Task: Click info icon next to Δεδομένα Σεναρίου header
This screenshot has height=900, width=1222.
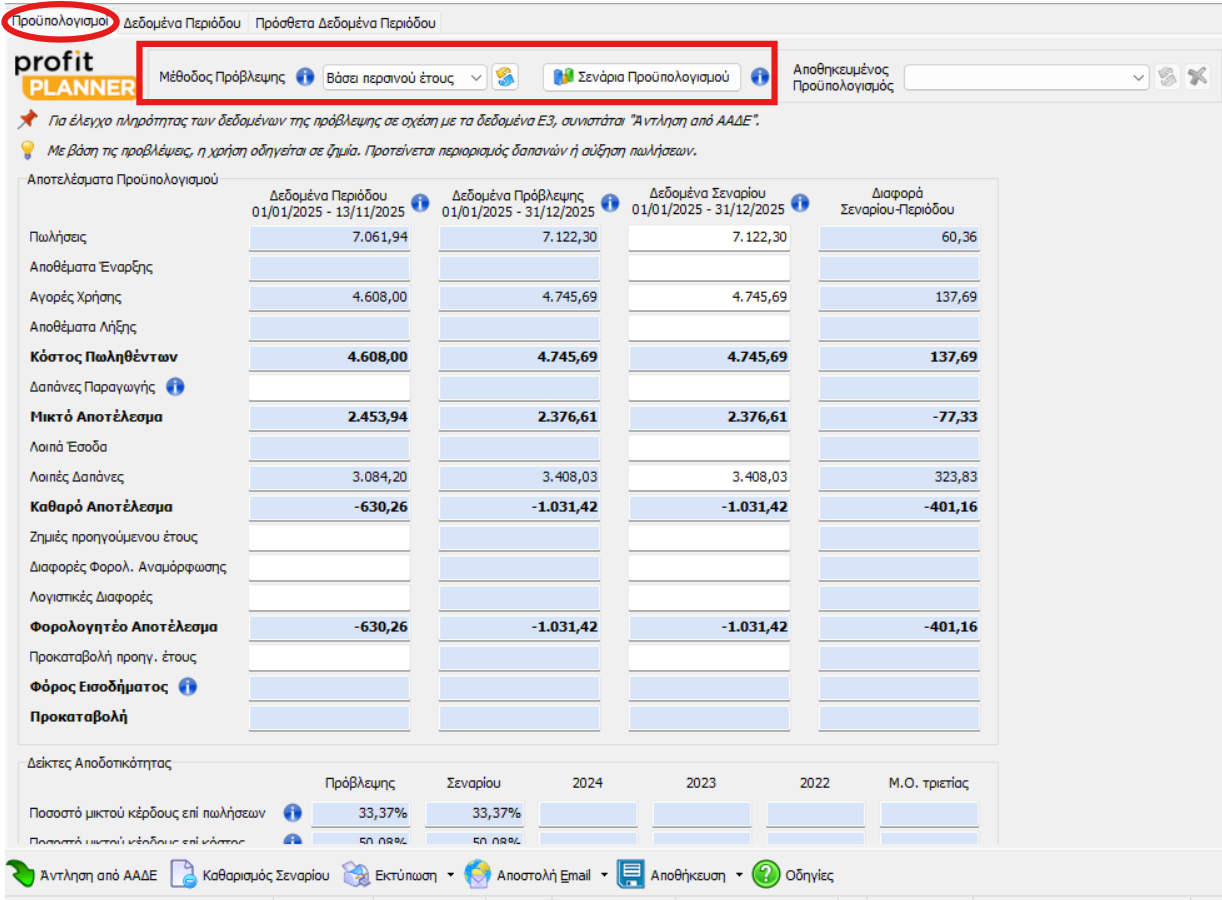Action: (800, 203)
